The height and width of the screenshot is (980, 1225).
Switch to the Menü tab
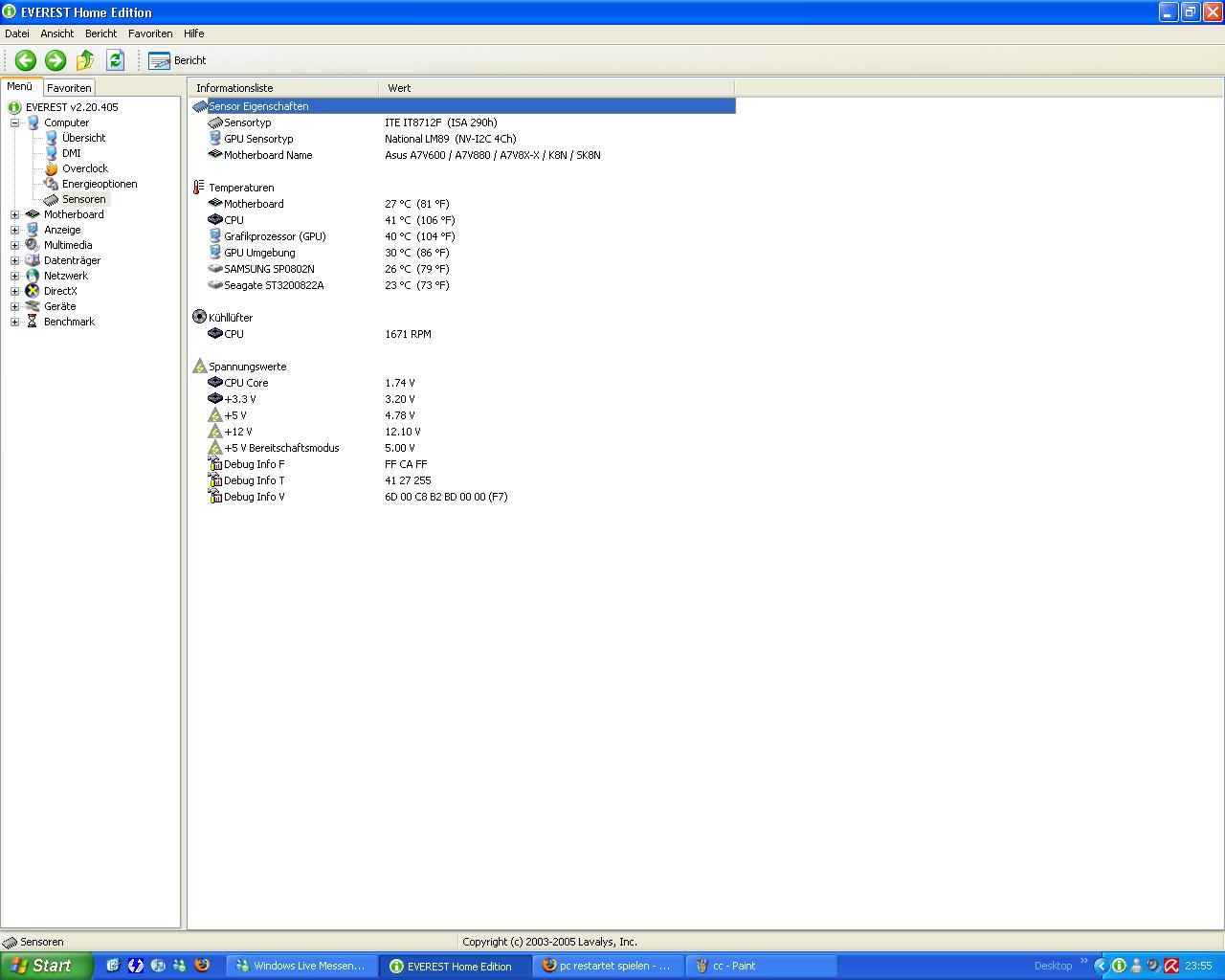[20, 86]
